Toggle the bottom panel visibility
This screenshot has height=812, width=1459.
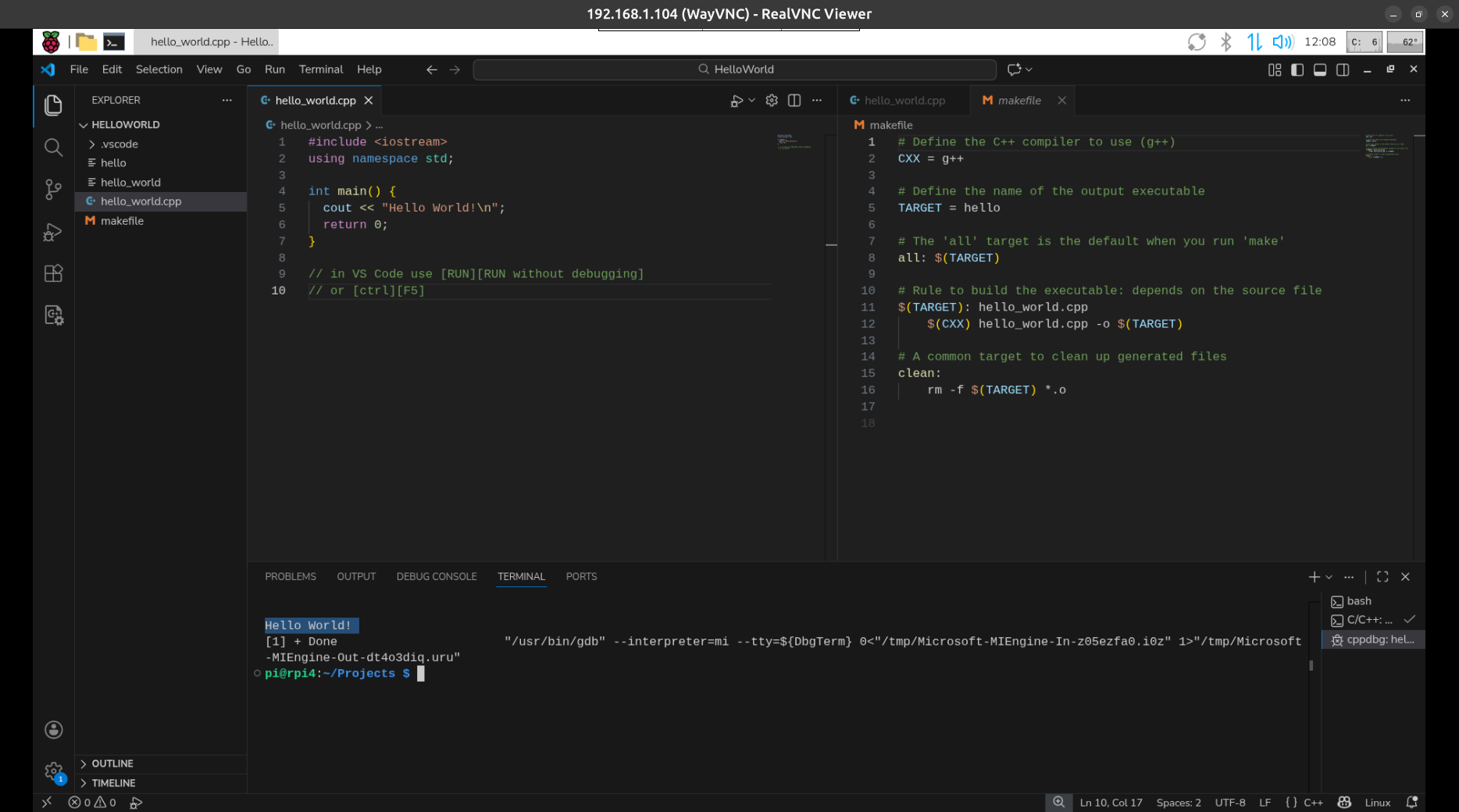tap(1320, 69)
